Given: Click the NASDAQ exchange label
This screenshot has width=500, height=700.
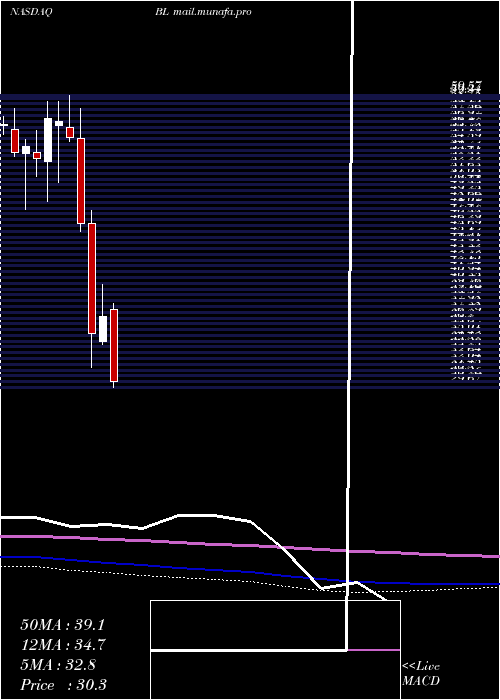Looking at the screenshot, I should click(31, 12).
